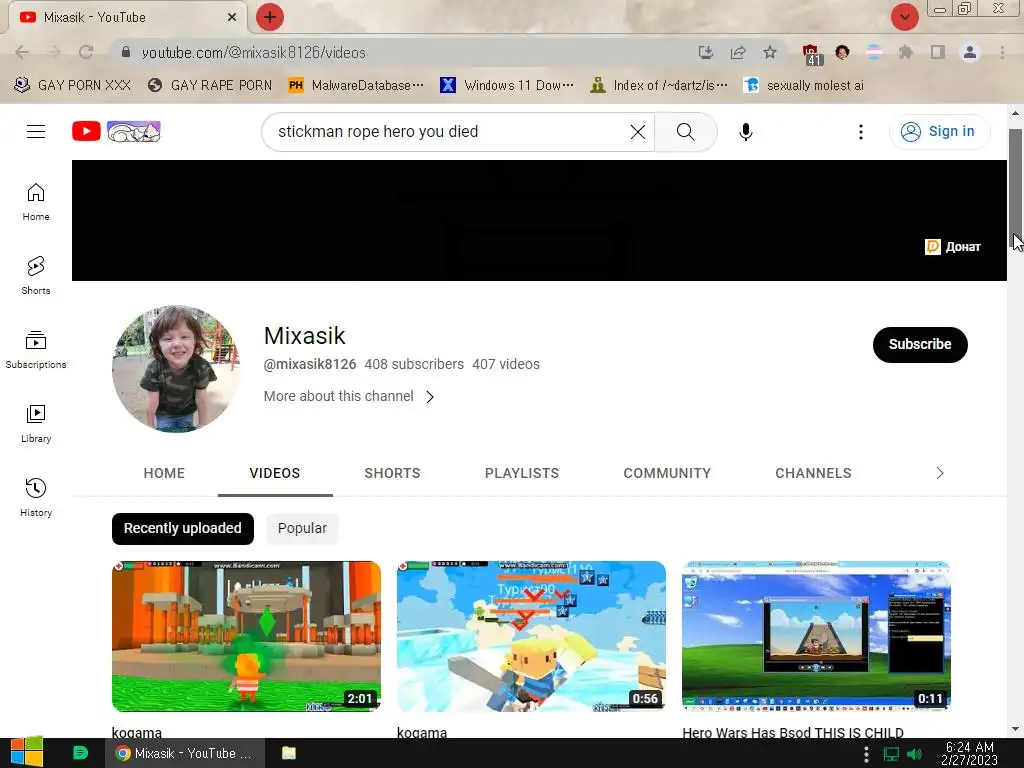
Task: Open the CHANNELS channel tab
Action: [x=813, y=473]
